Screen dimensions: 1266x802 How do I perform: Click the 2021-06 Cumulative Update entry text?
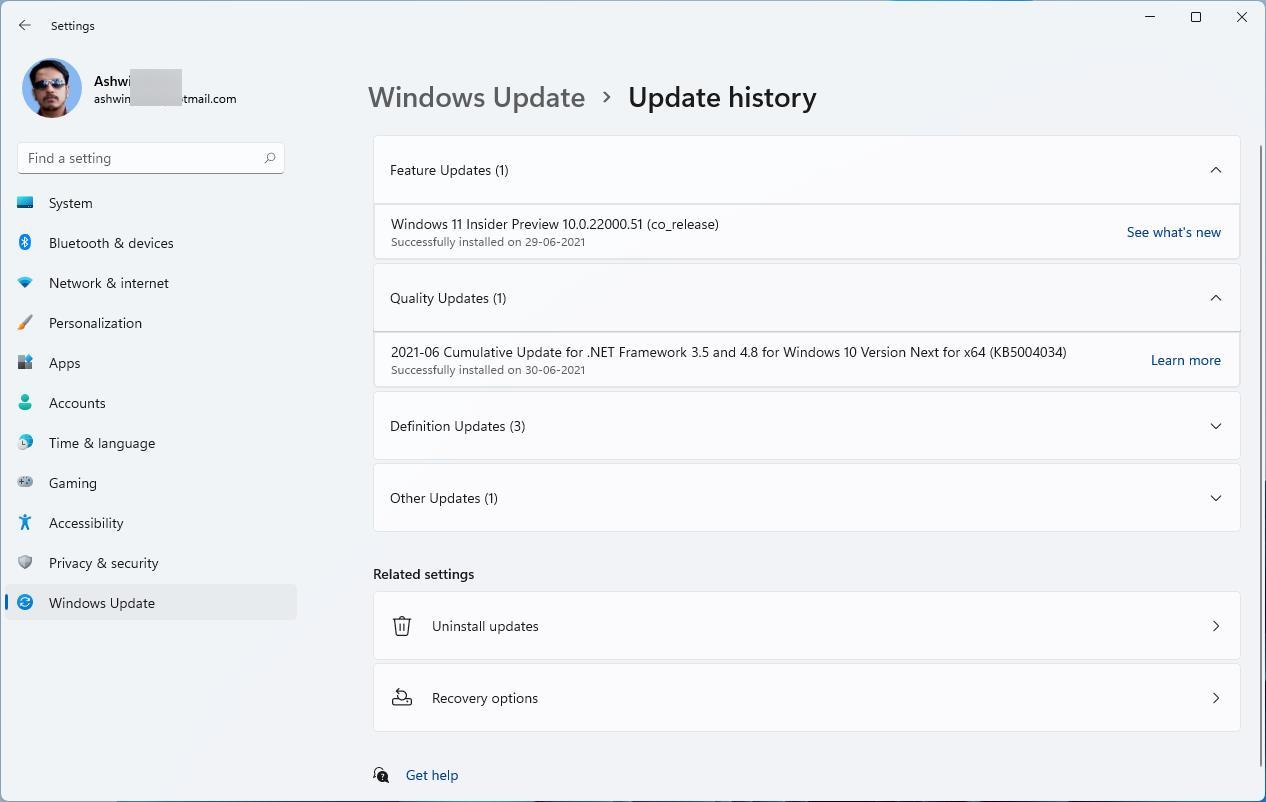tap(728, 352)
